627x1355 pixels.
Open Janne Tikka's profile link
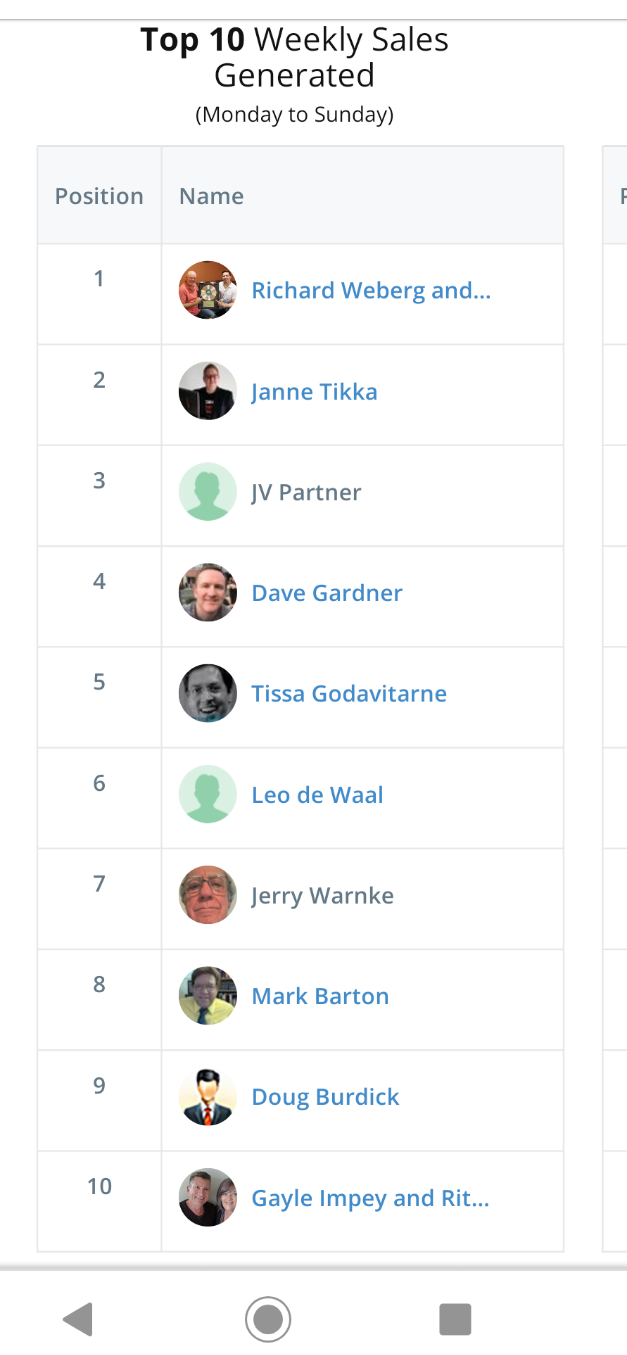314,392
